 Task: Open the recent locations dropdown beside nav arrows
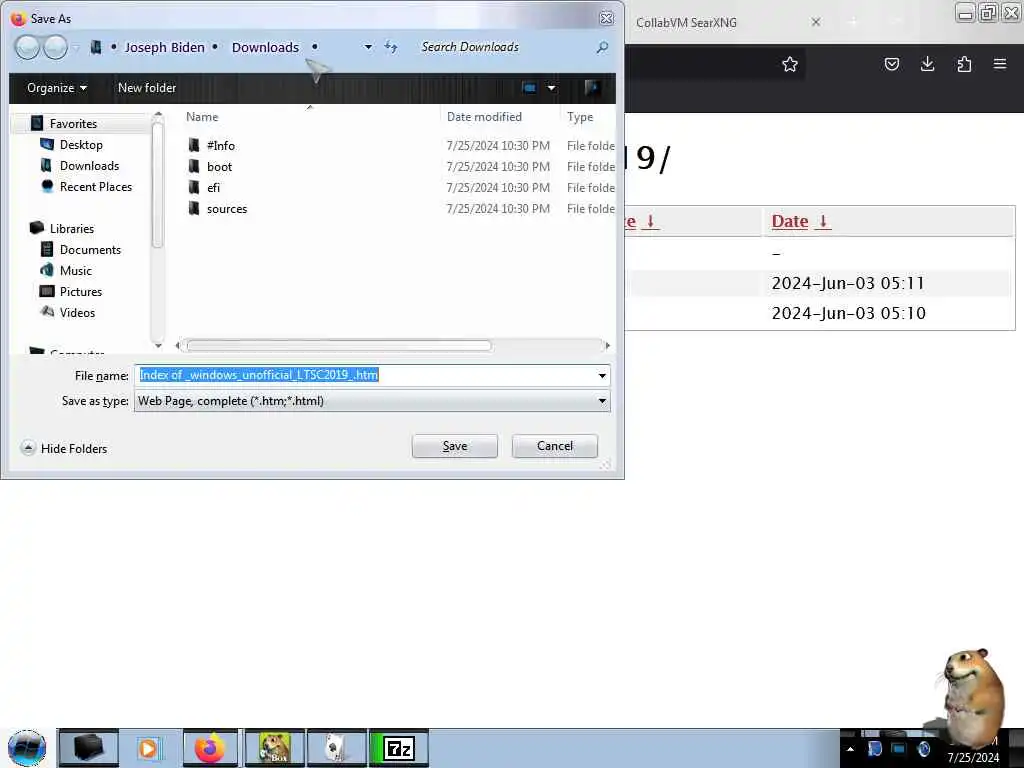pyautogui.click(x=76, y=48)
